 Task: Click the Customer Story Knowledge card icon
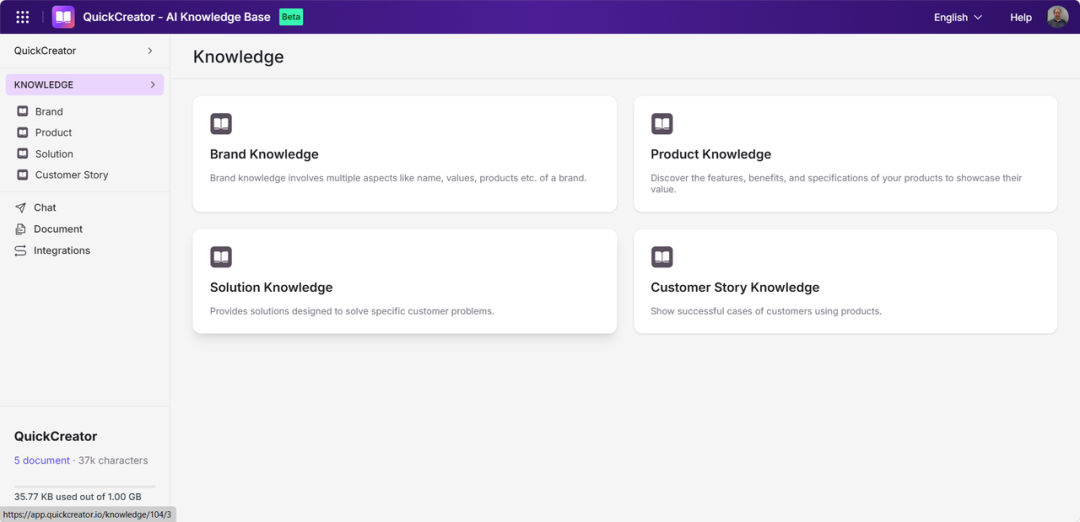click(x=662, y=257)
